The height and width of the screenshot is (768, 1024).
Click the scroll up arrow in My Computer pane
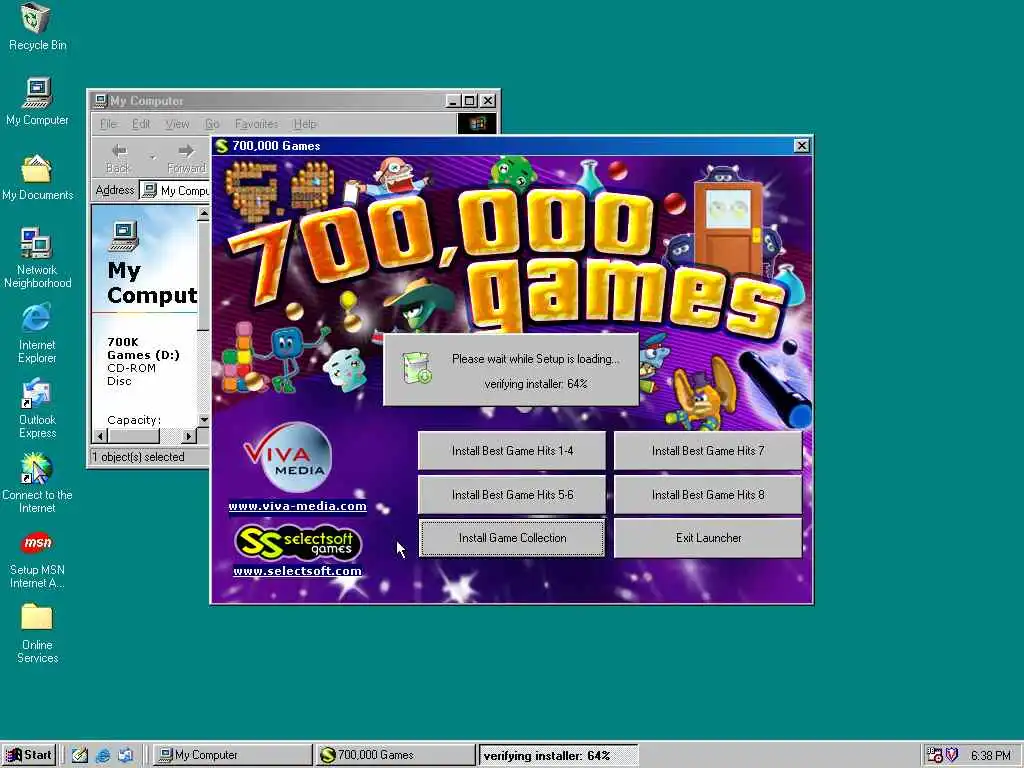pyautogui.click(x=204, y=213)
